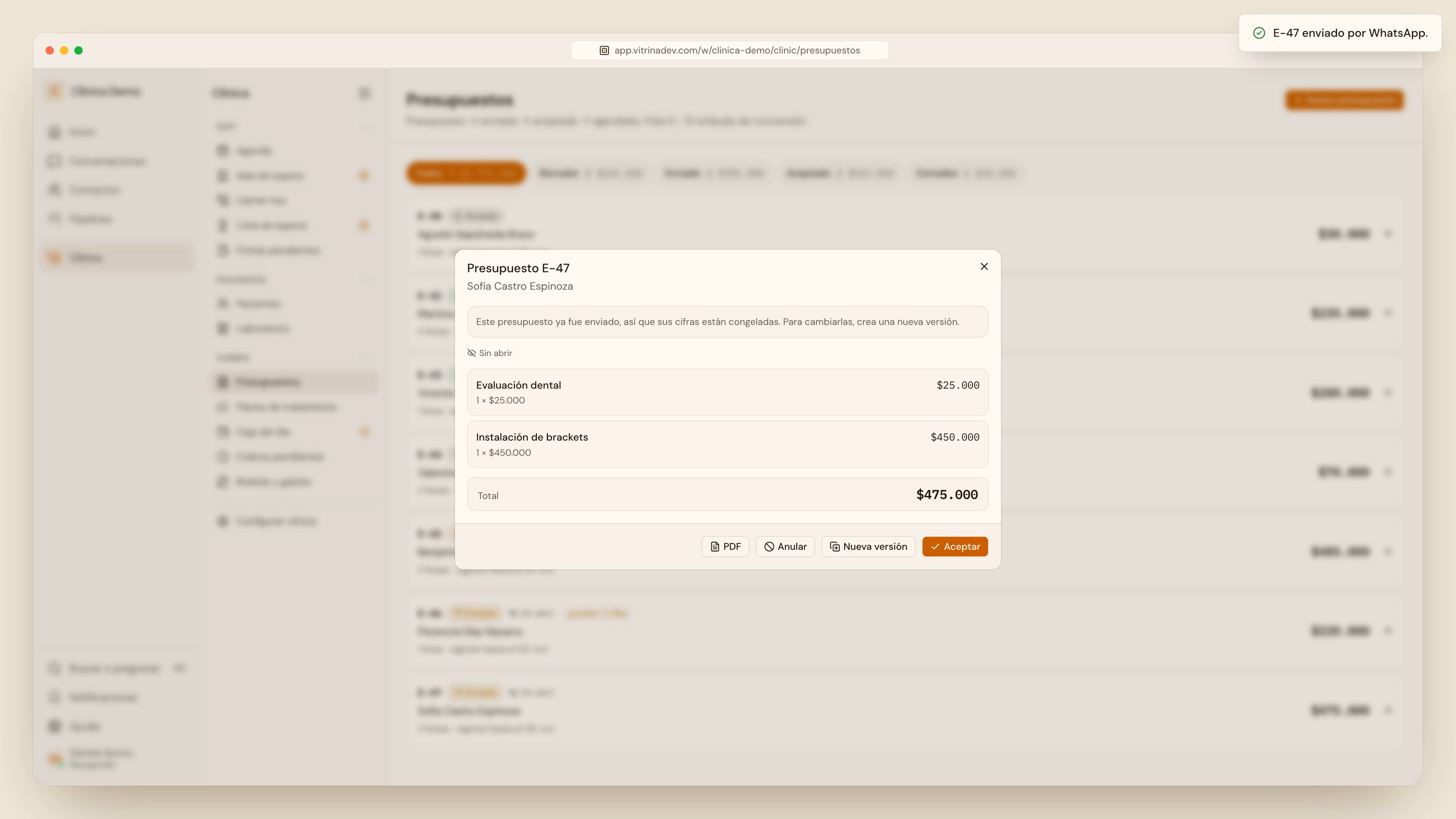Click the $475.000 total amount
1456x819 pixels.
[x=947, y=494]
